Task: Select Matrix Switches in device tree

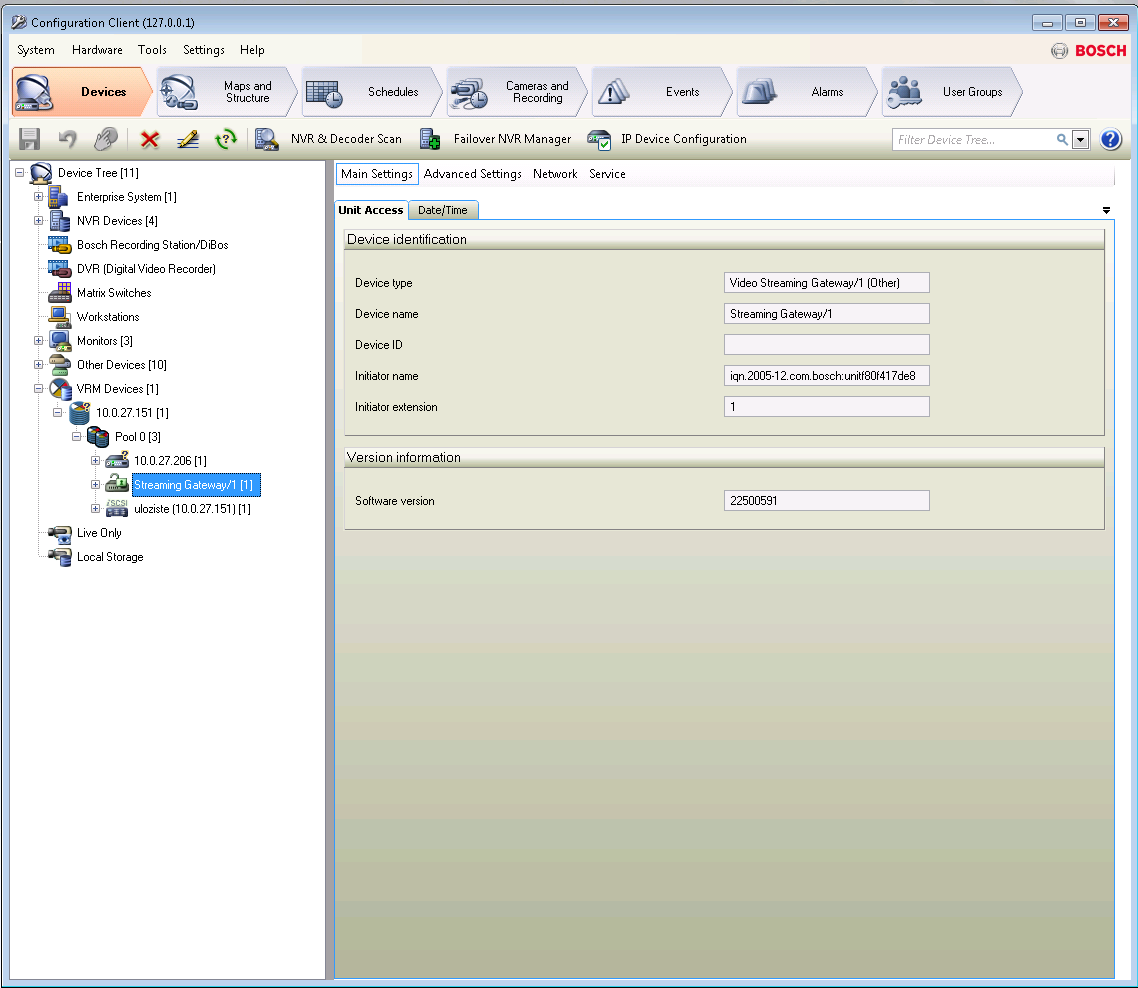Action: (x=114, y=293)
